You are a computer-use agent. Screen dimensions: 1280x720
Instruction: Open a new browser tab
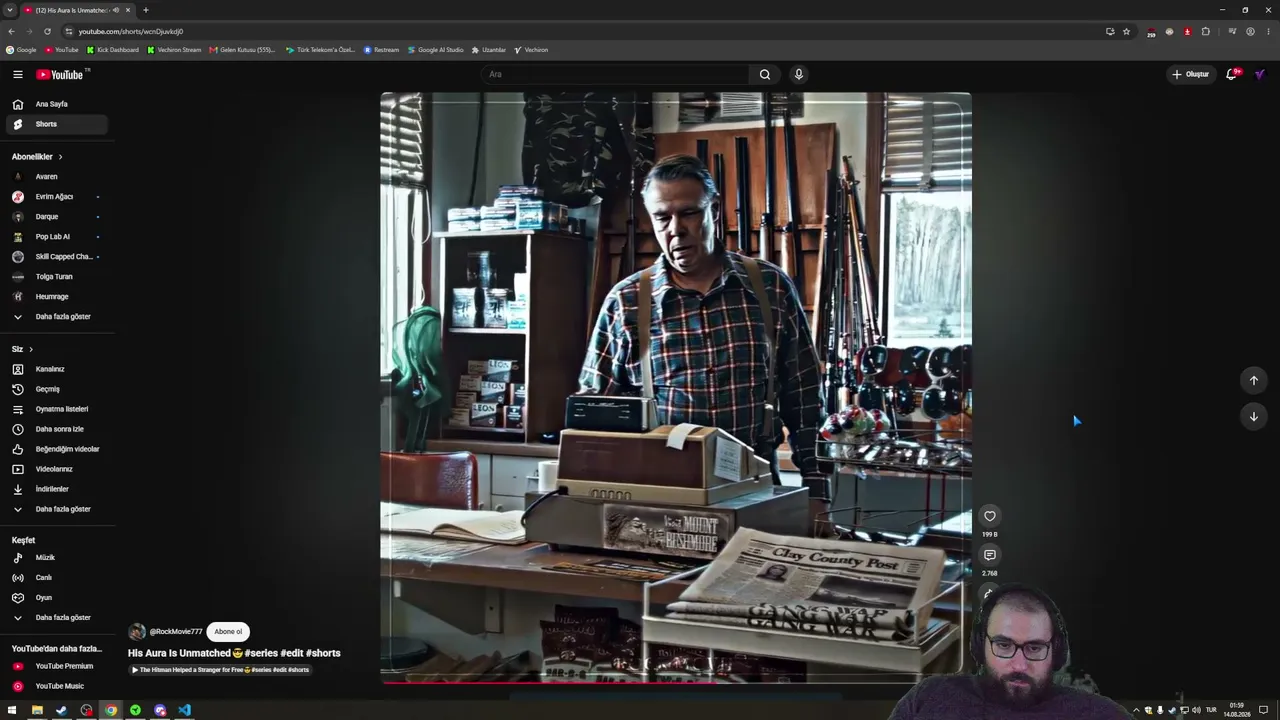pyautogui.click(x=146, y=10)
